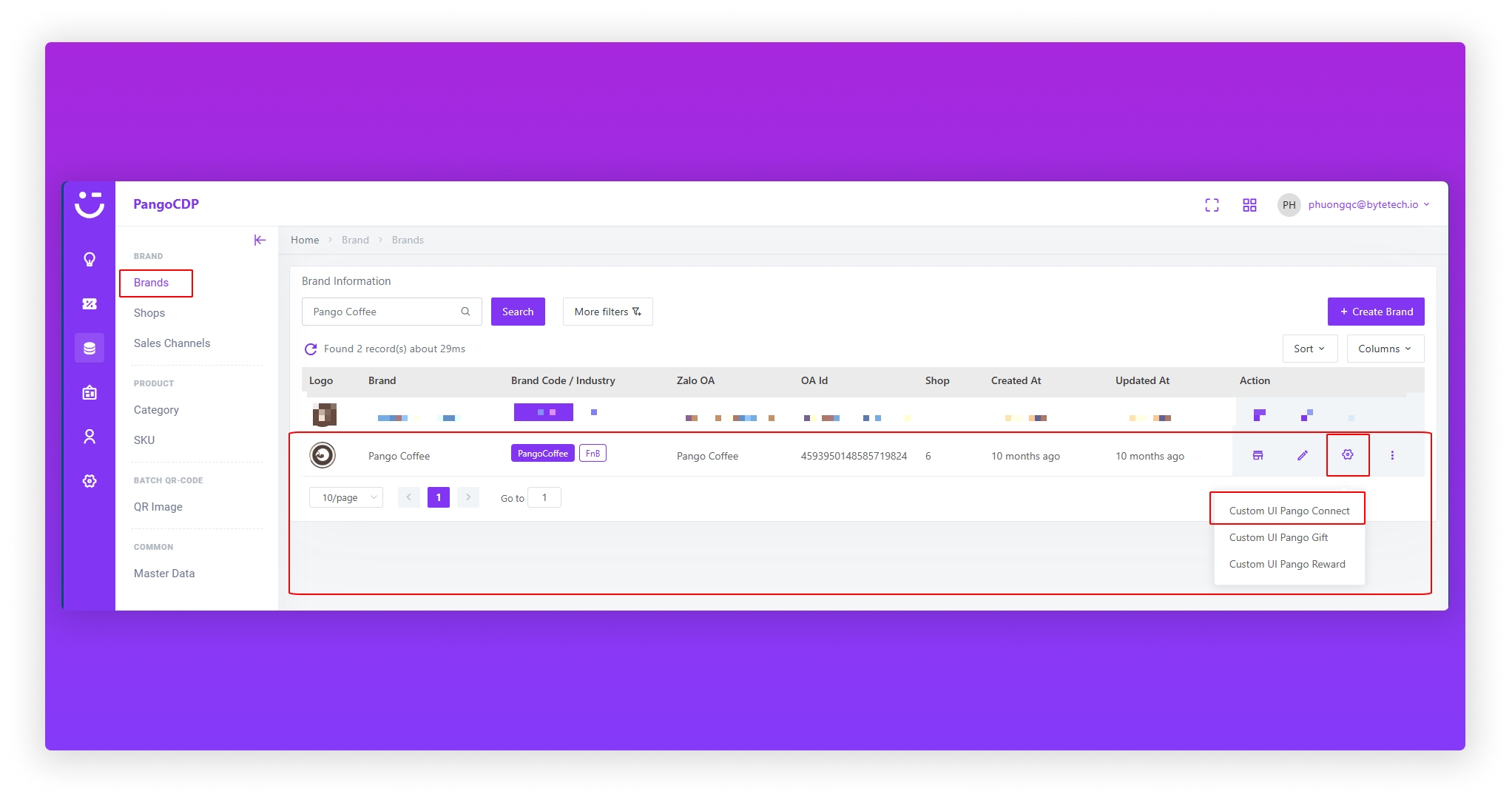This screenshot has height=800, width=1512.
Task: Click the pencil edit icon for Pango Coffee
Action: point(1303,455)
